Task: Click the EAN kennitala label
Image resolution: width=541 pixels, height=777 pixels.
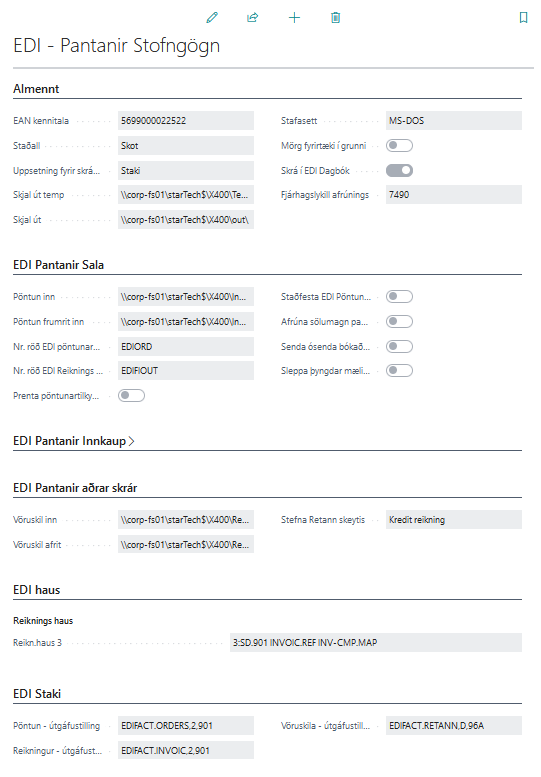Action: coord(41,121)
